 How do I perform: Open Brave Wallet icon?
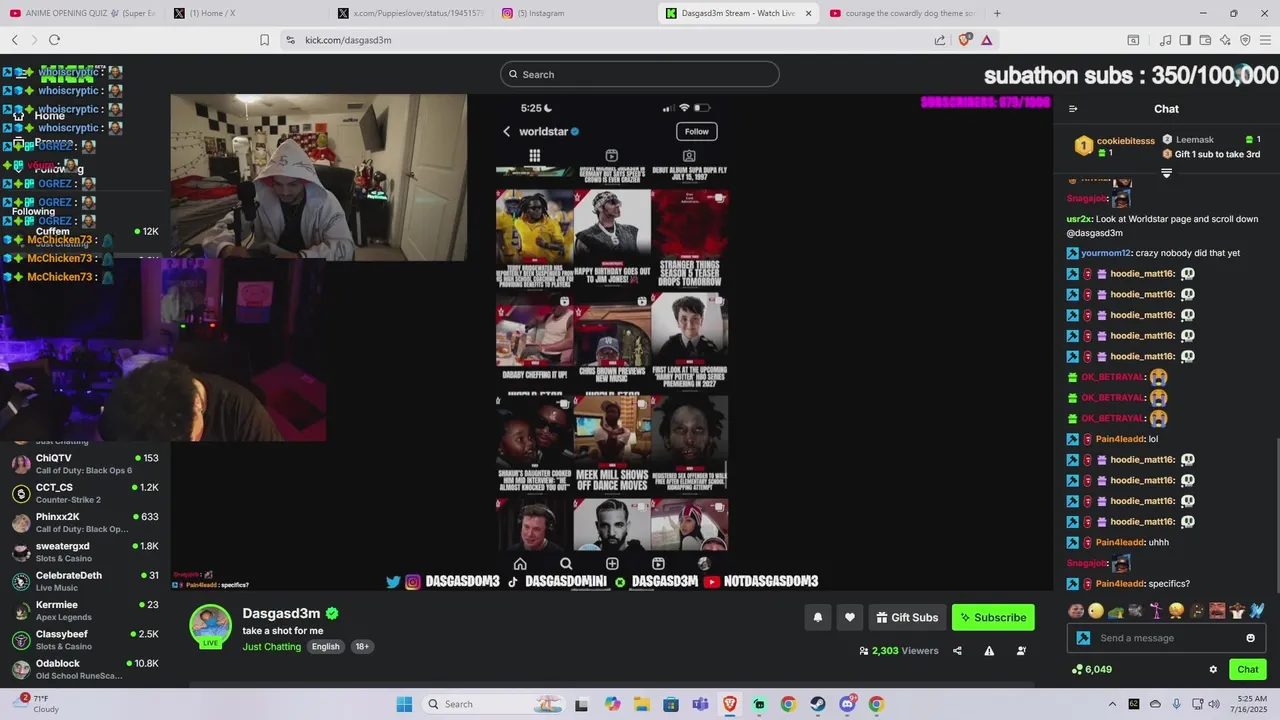1205,40
